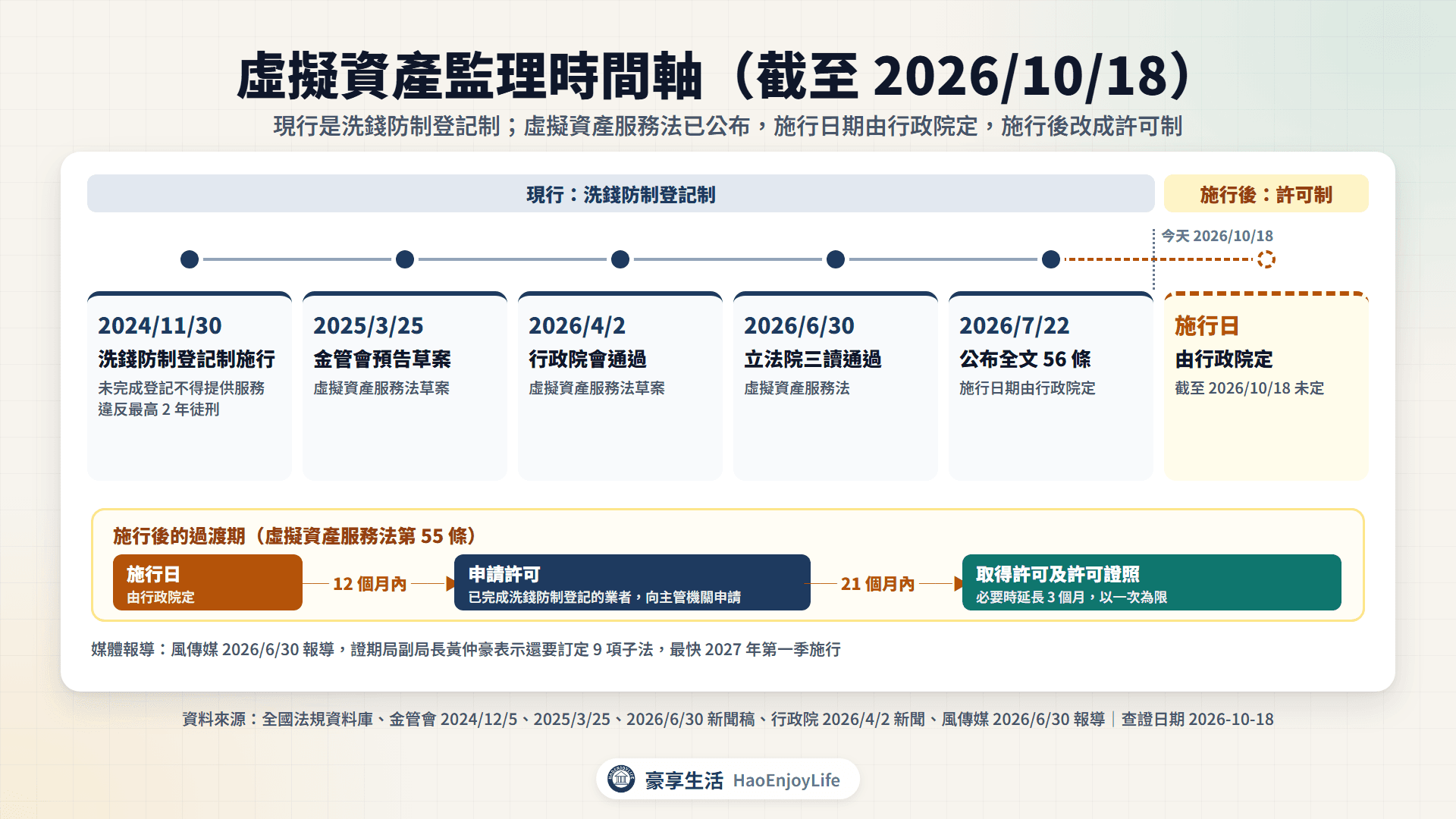Click the 12 個月內 arrow label
Viewport: 1456px width, 819px height.
[370, 584]
